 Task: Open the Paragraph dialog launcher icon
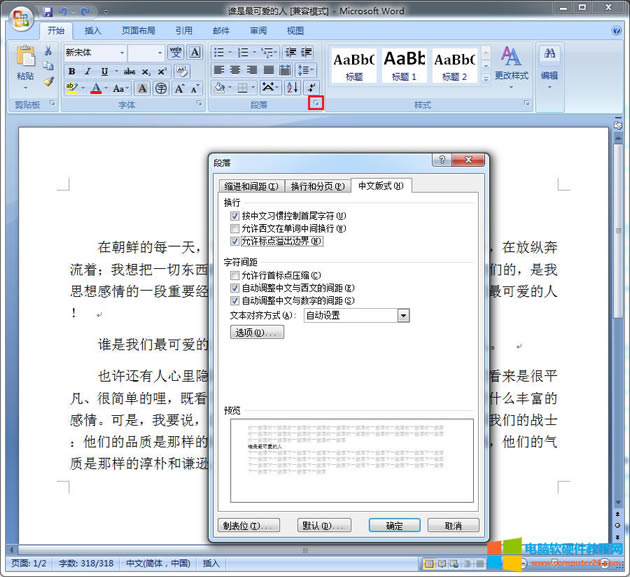316,104
